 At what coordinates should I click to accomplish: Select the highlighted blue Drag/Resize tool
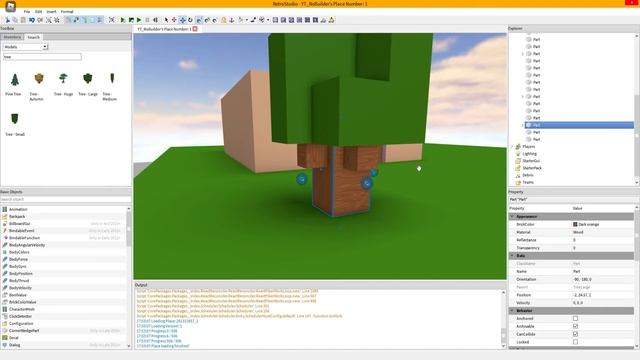[x=182, y=20]
